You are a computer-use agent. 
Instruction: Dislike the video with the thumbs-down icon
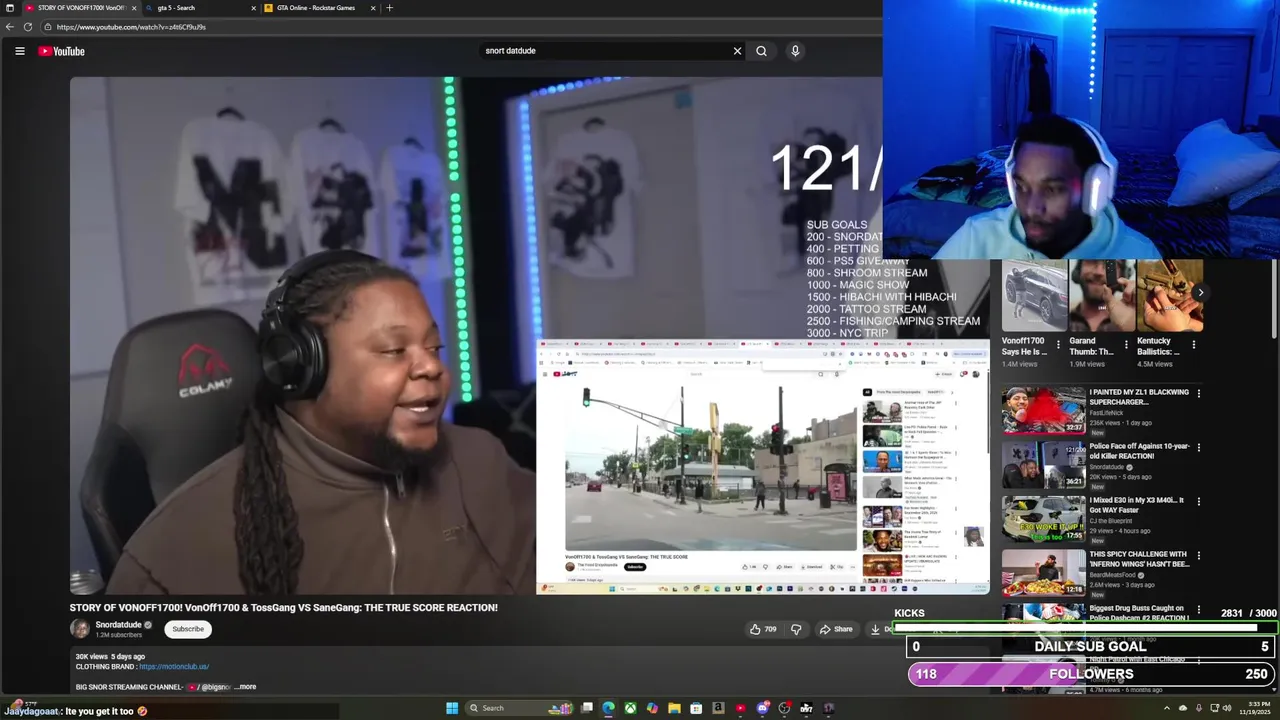coord(796,629)
